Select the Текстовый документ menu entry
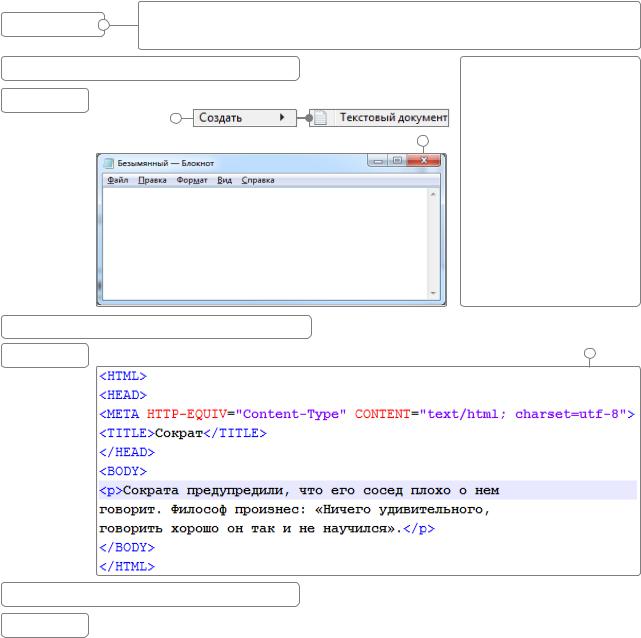Viewport: 641px width, 638px height. [x=379, y=118]
